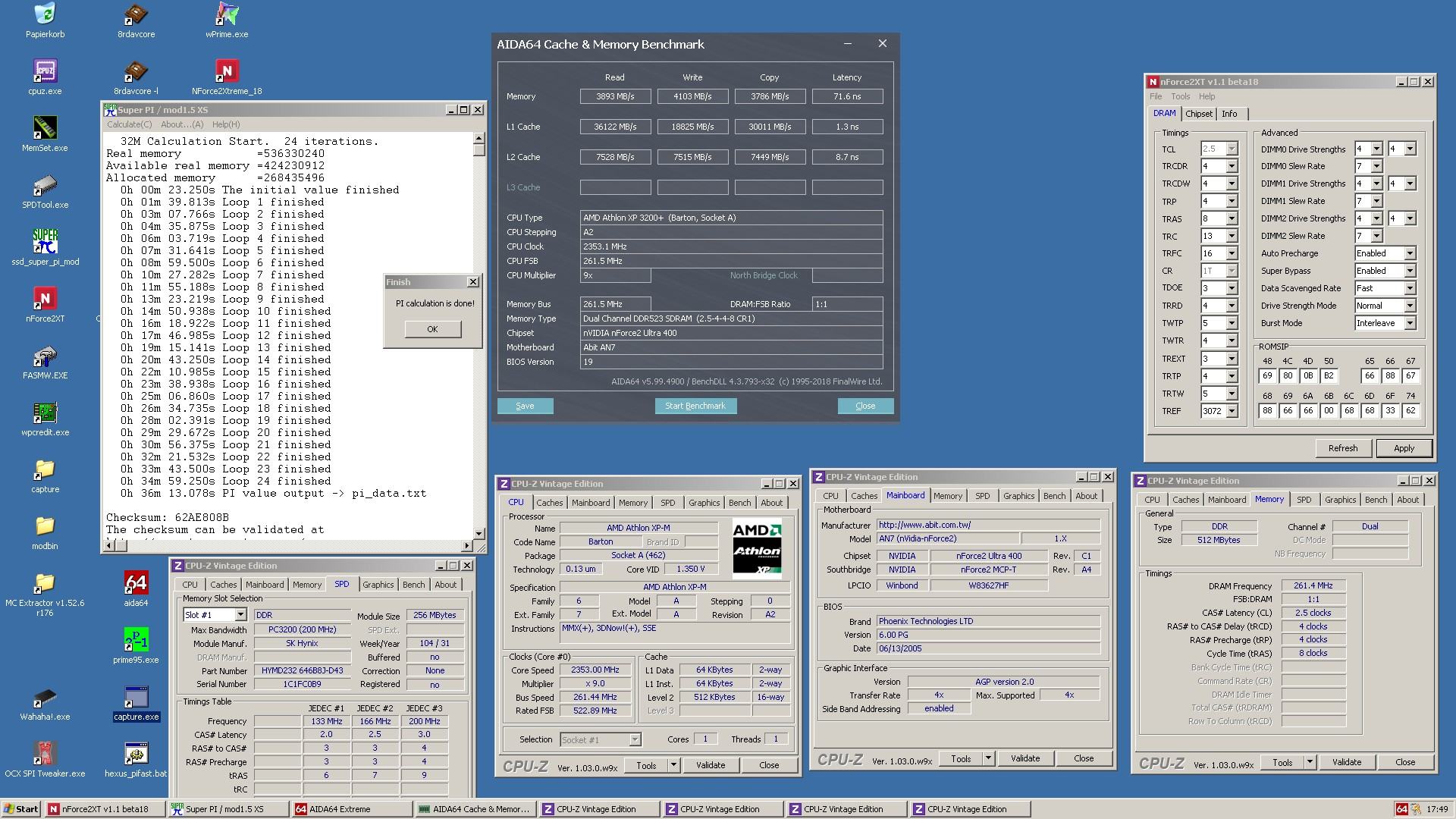
Task: Expand the Tools arrow in CPU-Z CPU window
Action: point(673,765)
